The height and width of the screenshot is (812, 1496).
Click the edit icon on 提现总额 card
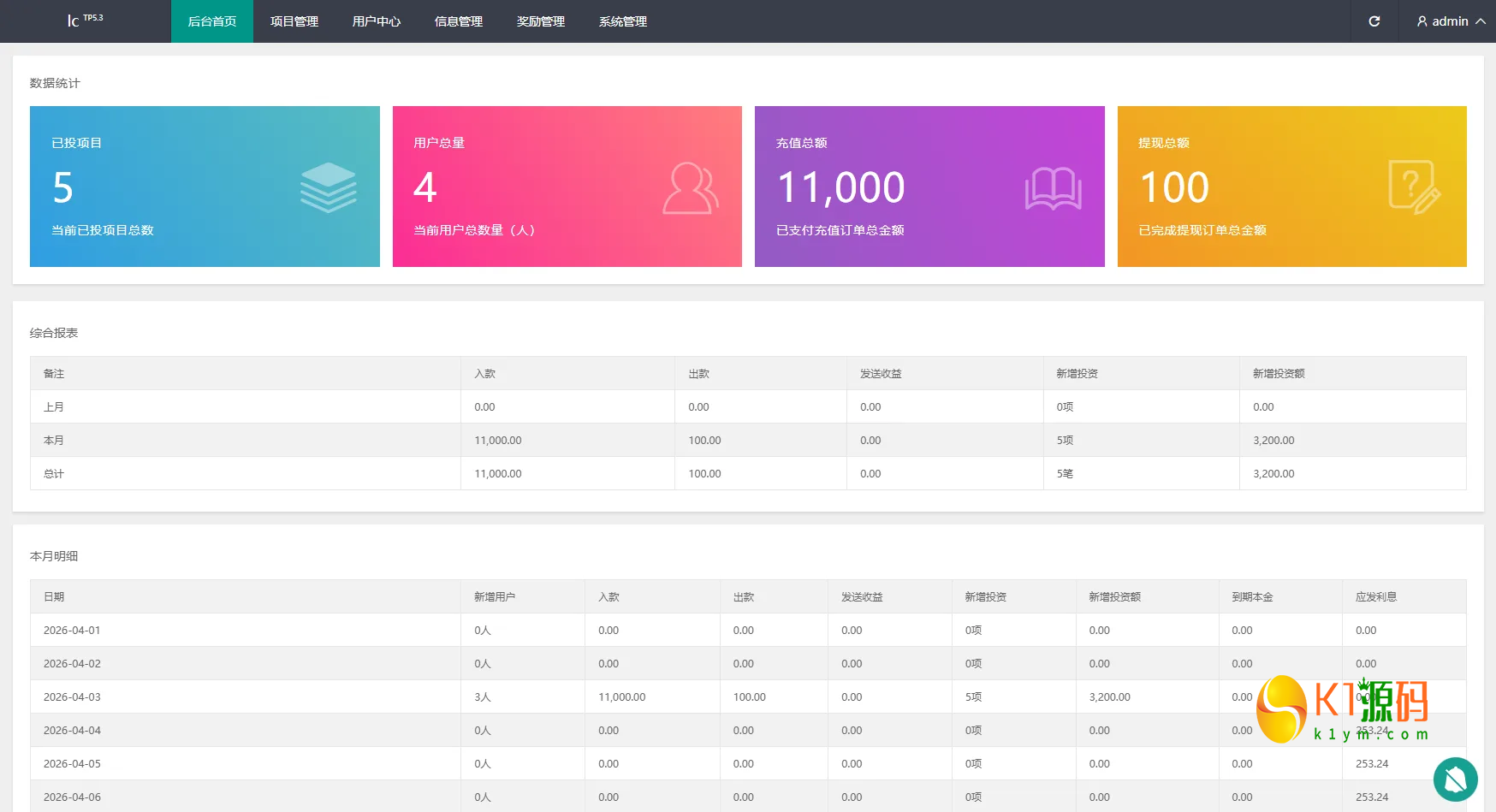[1415, 187]
